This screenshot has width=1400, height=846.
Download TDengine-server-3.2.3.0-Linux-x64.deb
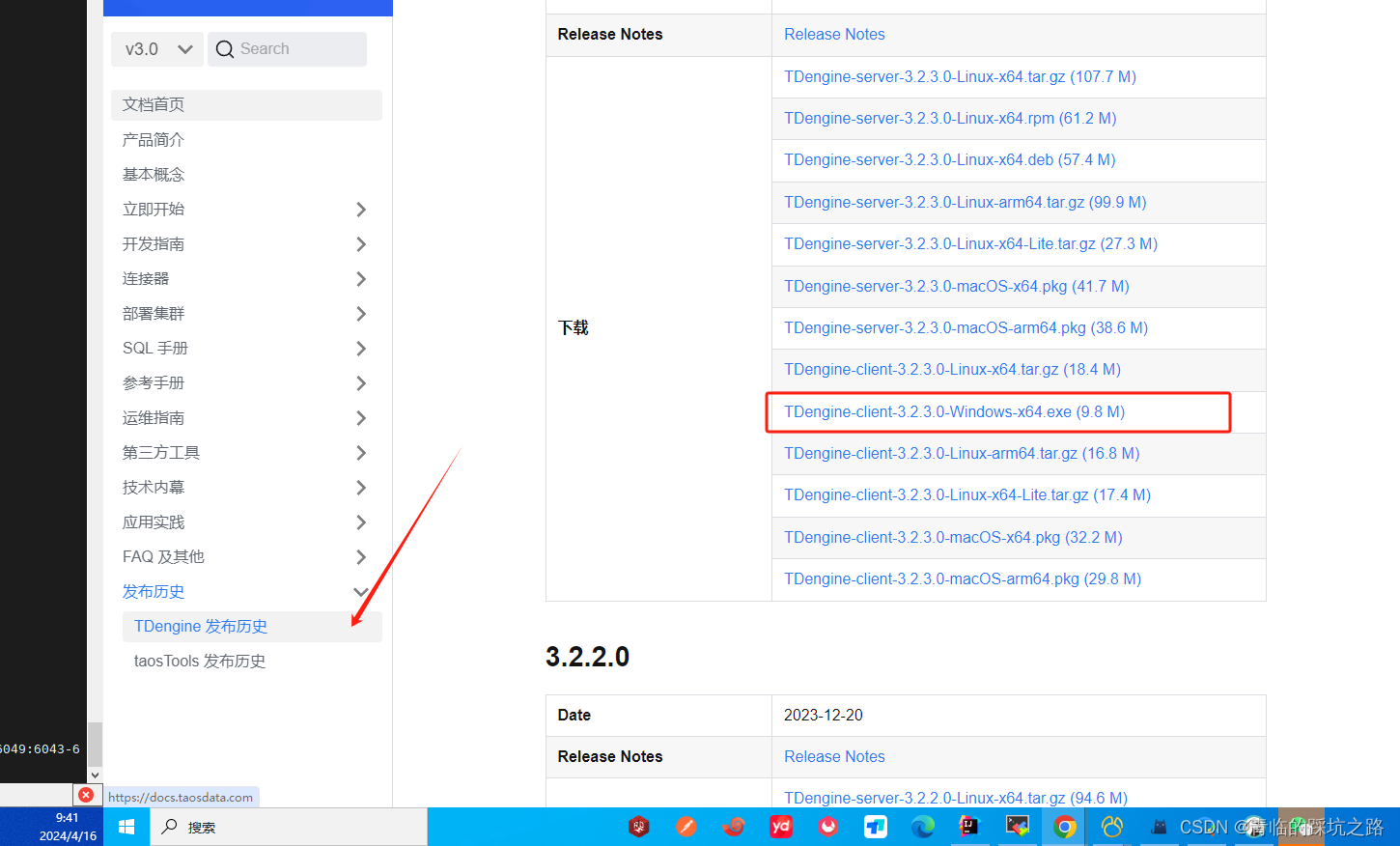coord(949,160)
